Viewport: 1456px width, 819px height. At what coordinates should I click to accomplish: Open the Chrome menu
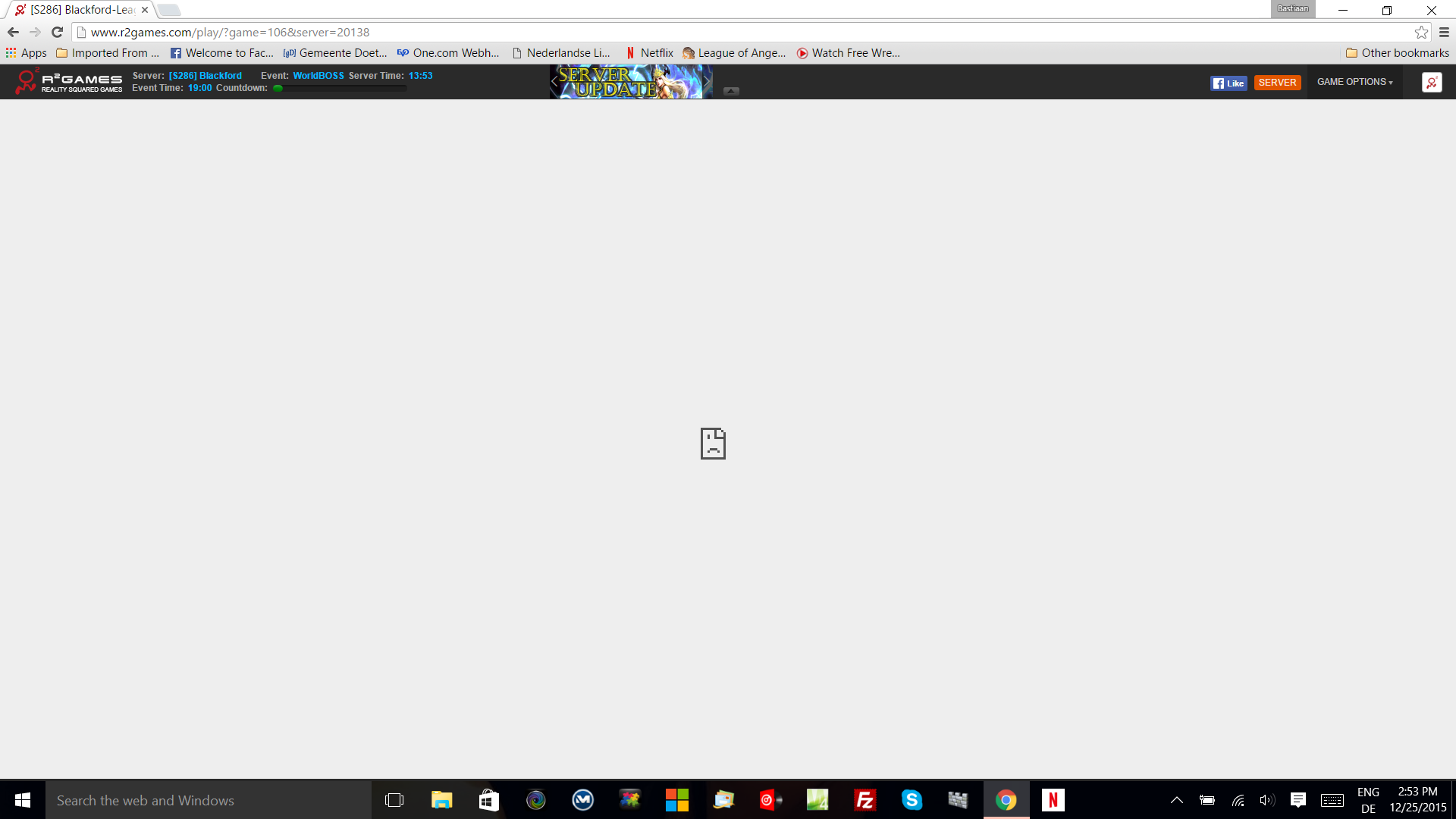click(1444, 32)
